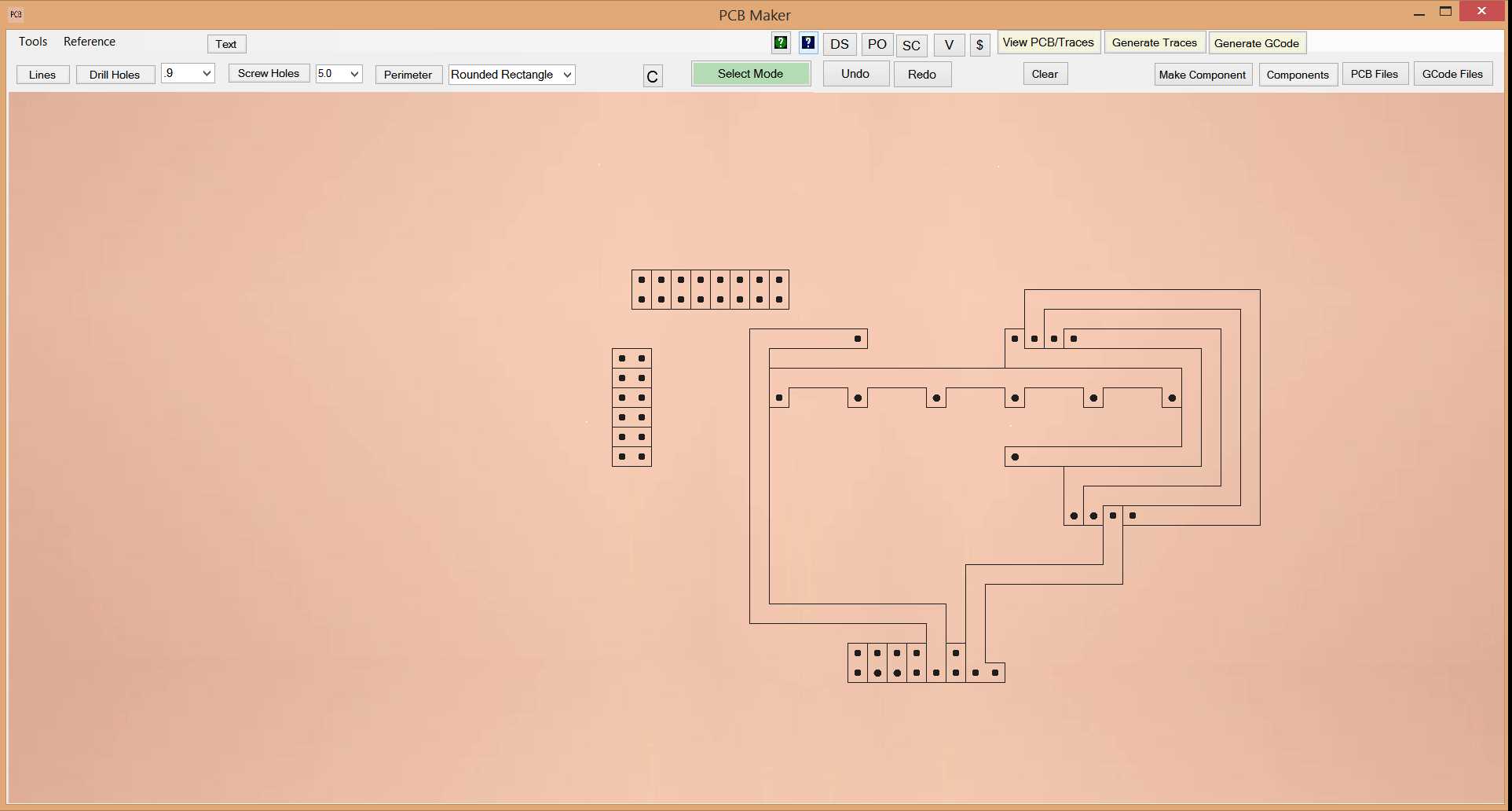Click the SC toolbar button
1512x811 pixels.
point(911,46)
